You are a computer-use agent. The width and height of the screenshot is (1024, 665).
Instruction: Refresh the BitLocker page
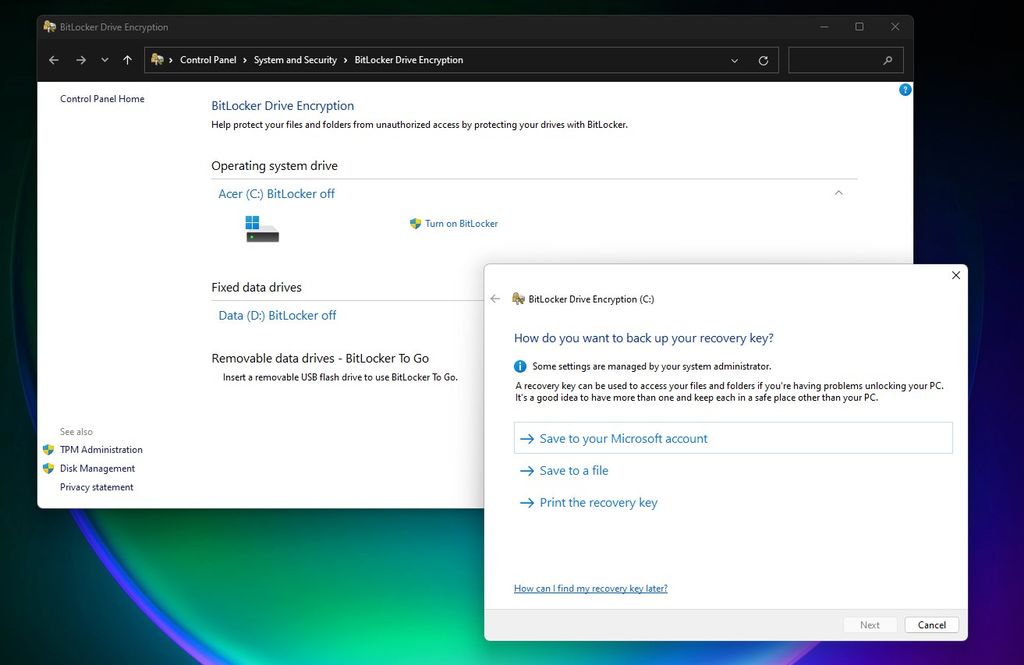pos(764,60)
